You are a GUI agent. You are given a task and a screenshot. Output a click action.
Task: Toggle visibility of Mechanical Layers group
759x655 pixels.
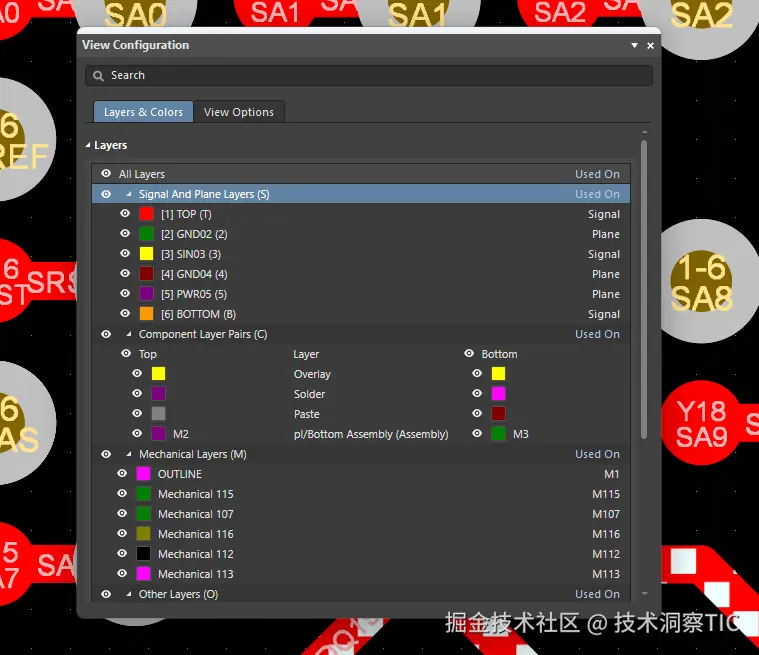pos(106,454)
